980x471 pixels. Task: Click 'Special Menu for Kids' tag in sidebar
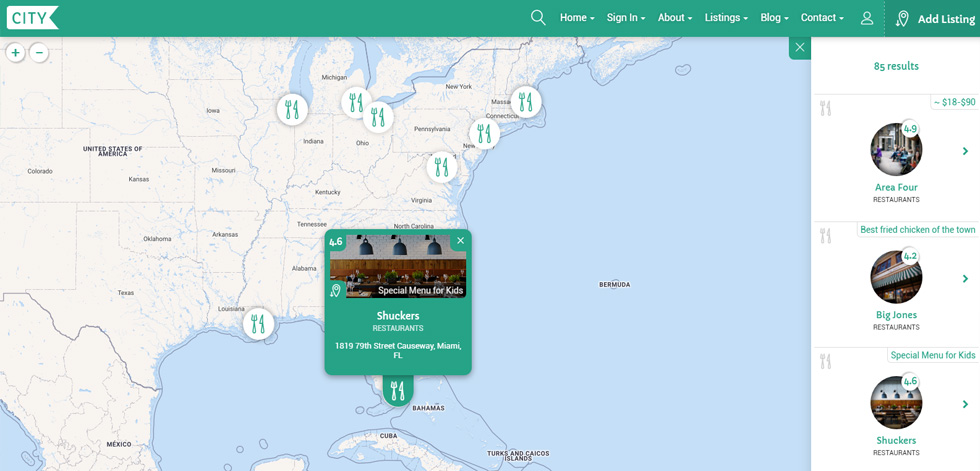pos(932,355)
